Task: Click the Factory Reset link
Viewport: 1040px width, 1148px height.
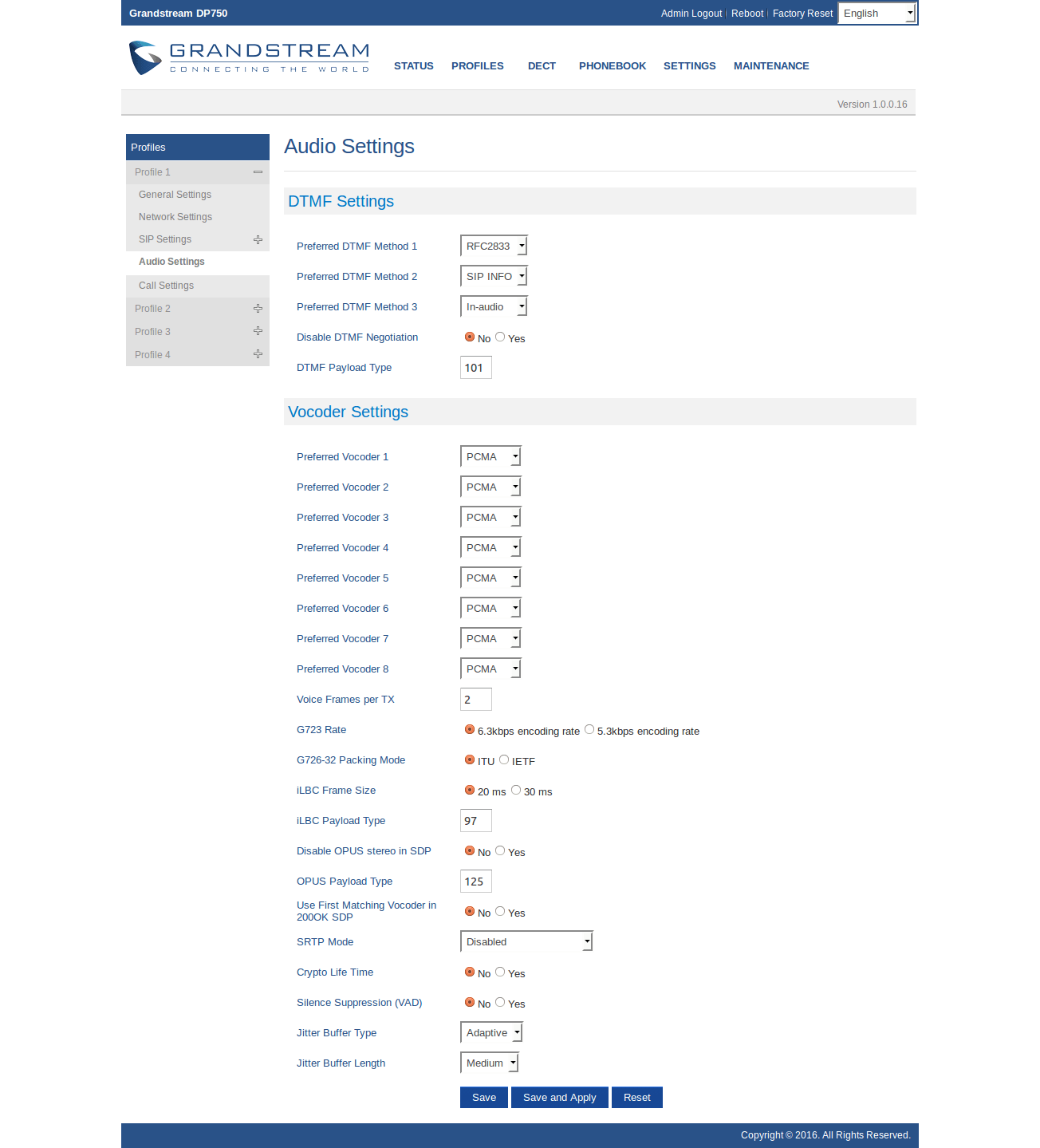Action: (x=802, y=14)
